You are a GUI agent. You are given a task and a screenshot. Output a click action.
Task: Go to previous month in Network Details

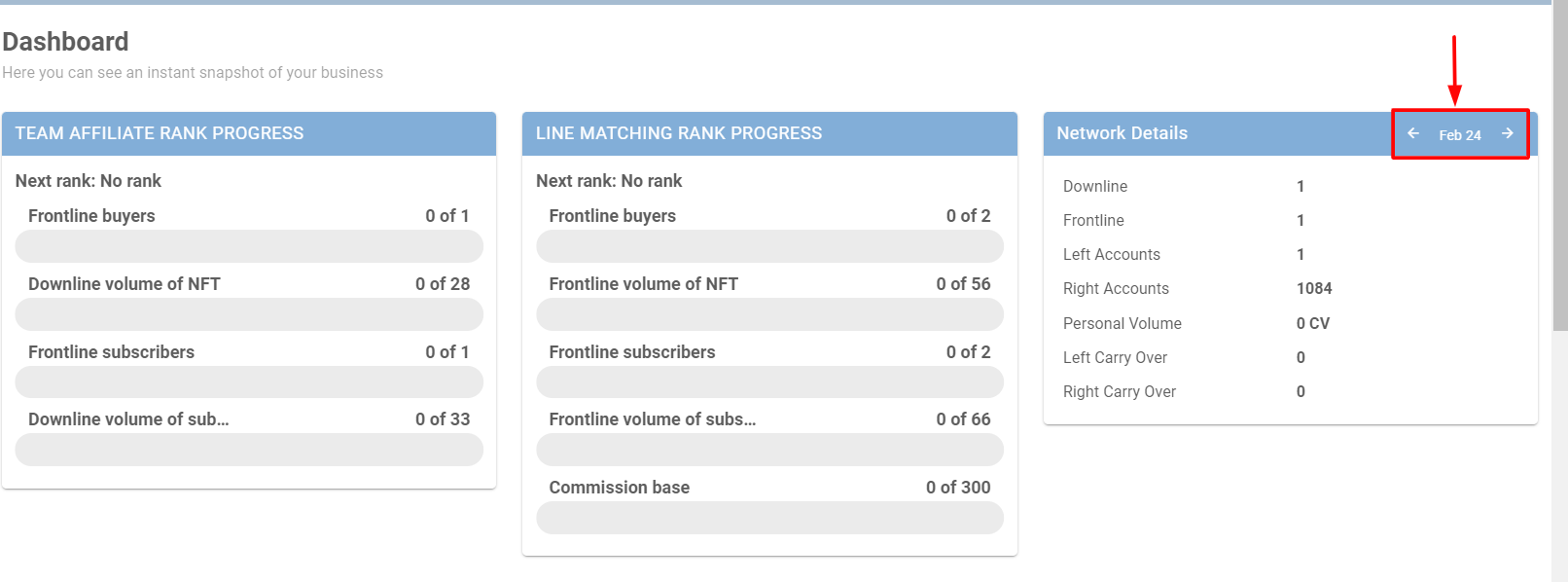tap(1413, 133)
